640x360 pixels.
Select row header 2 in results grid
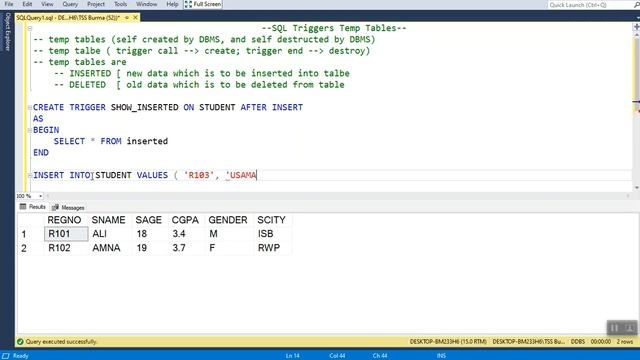(x=30, y=248)
